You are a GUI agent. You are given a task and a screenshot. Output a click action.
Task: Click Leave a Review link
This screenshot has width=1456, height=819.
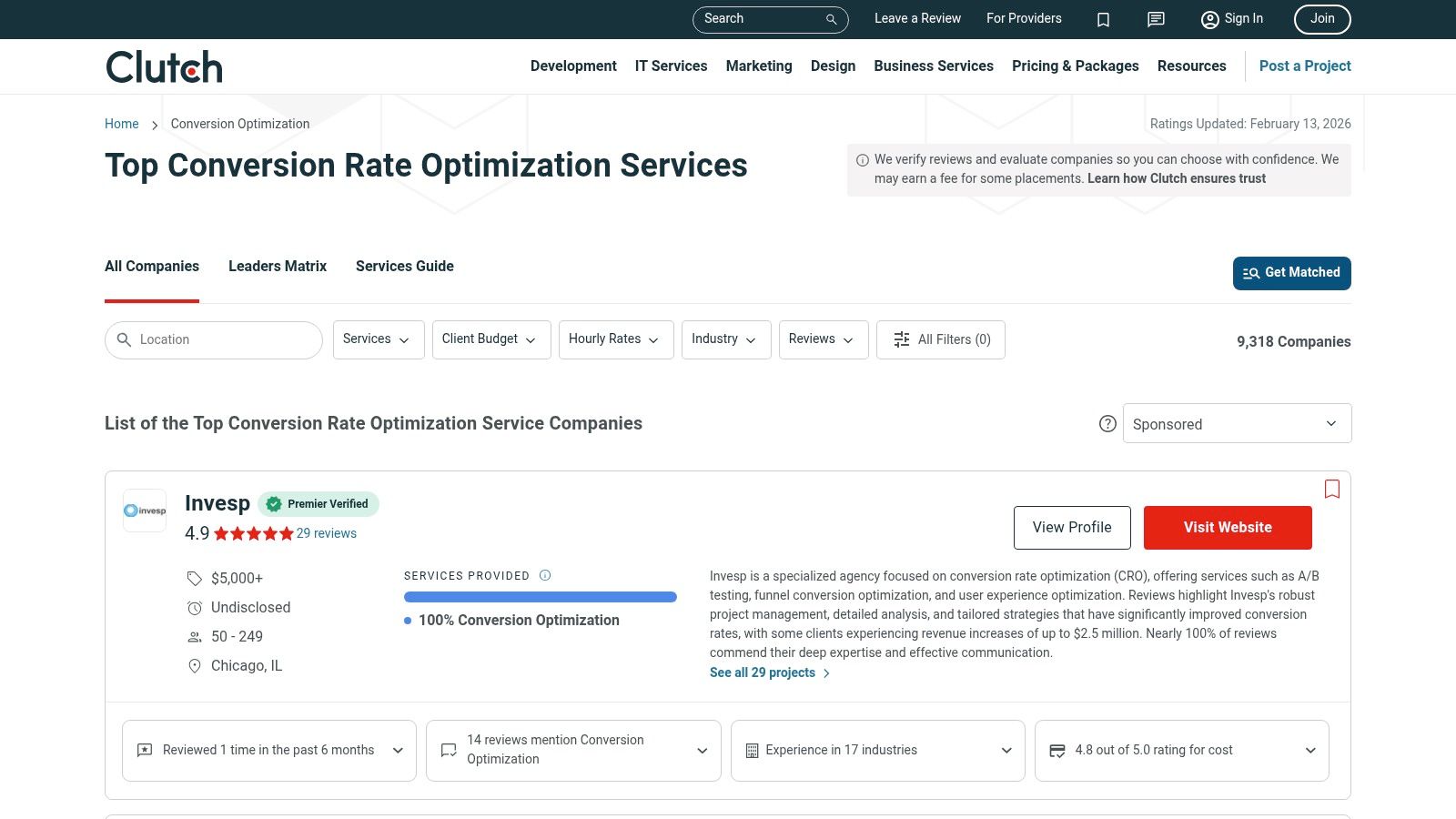click(917, 18)
